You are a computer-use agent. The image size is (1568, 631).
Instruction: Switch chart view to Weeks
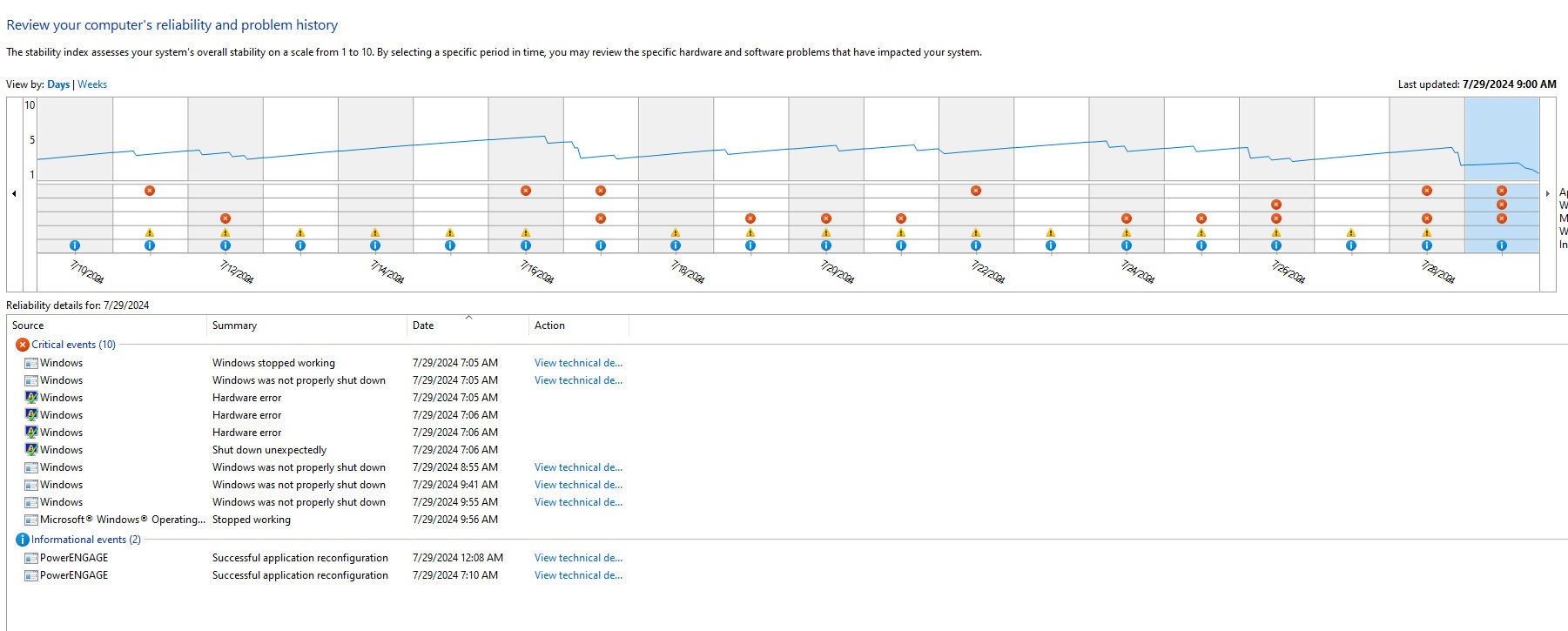92,84
